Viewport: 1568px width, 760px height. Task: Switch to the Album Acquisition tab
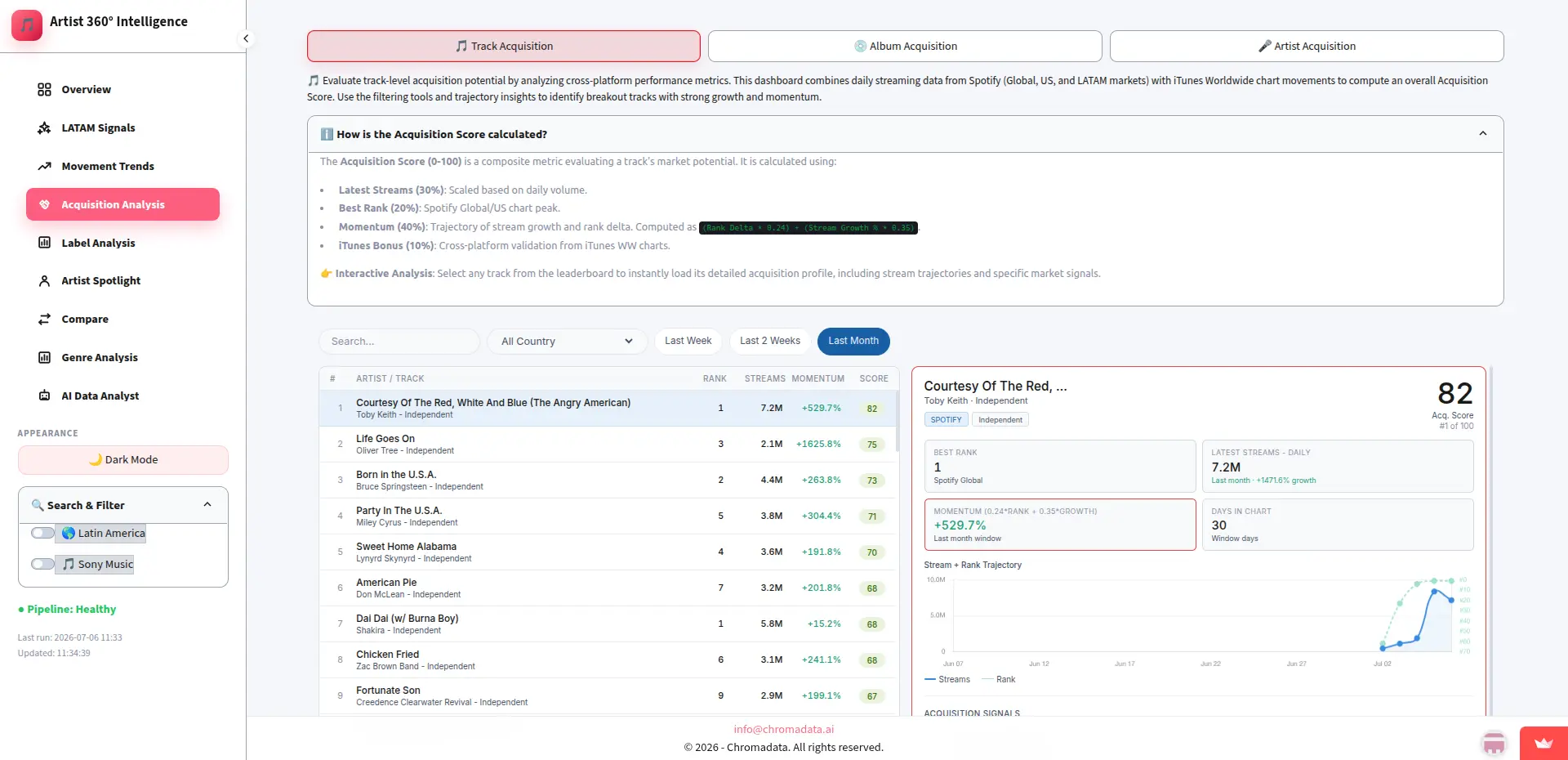(905, 46)
